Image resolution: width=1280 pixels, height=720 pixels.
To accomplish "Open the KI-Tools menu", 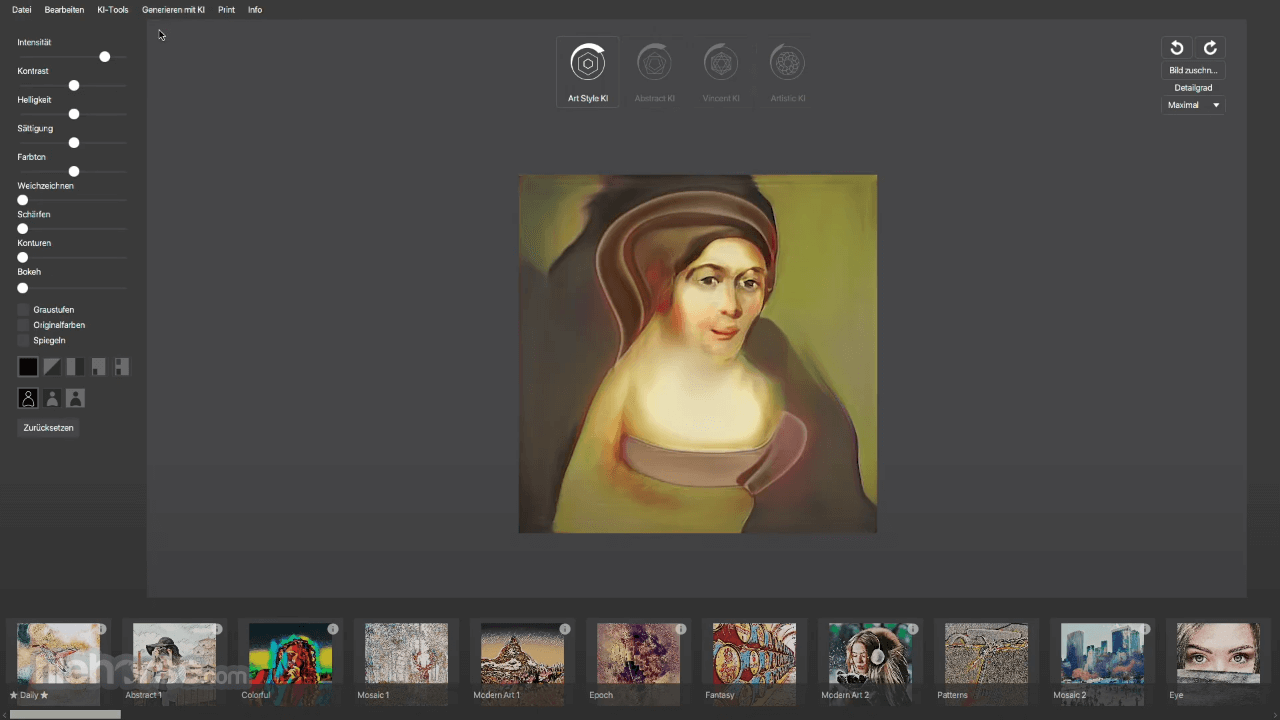I will pos(113,10).
